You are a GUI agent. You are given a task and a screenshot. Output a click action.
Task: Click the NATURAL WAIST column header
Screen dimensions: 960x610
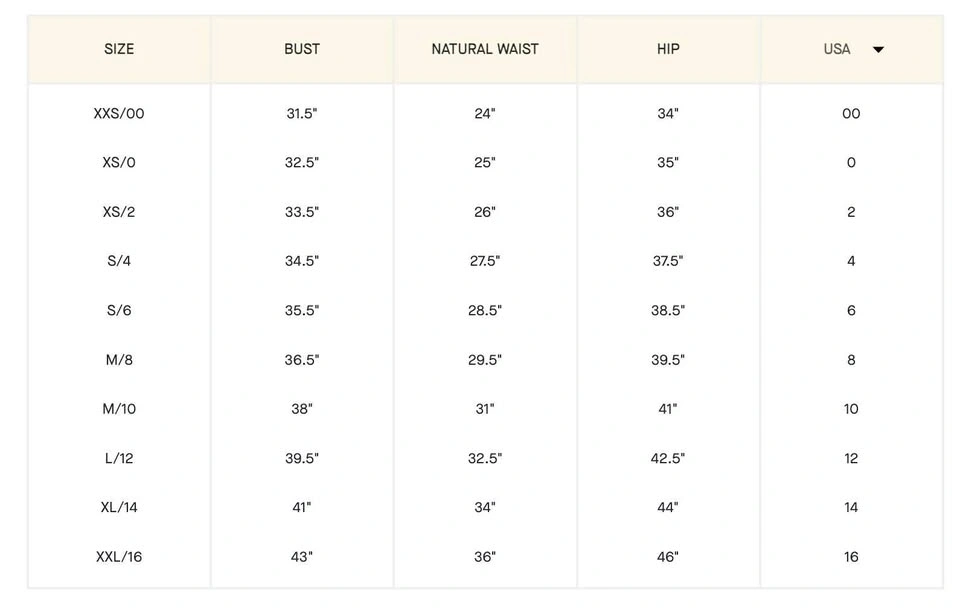(485, 49)
